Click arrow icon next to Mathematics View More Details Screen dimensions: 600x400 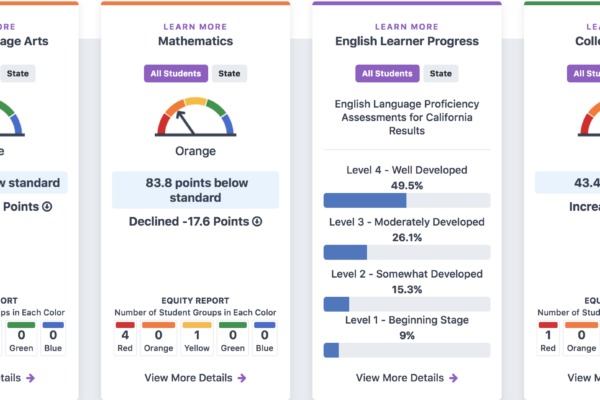pyautogui.click(x=242, y=378)
